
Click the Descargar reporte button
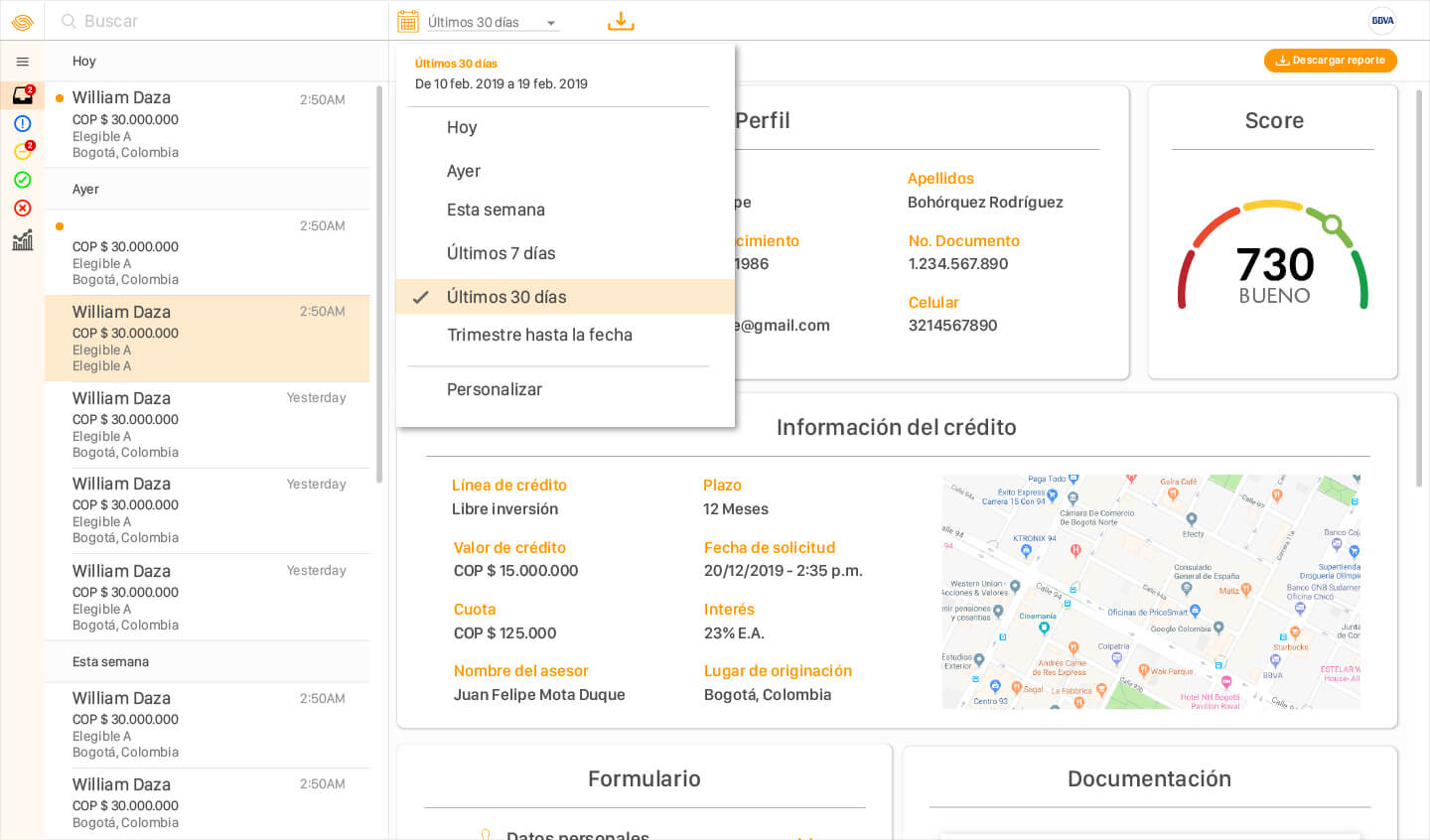(x=1330, y=61)
